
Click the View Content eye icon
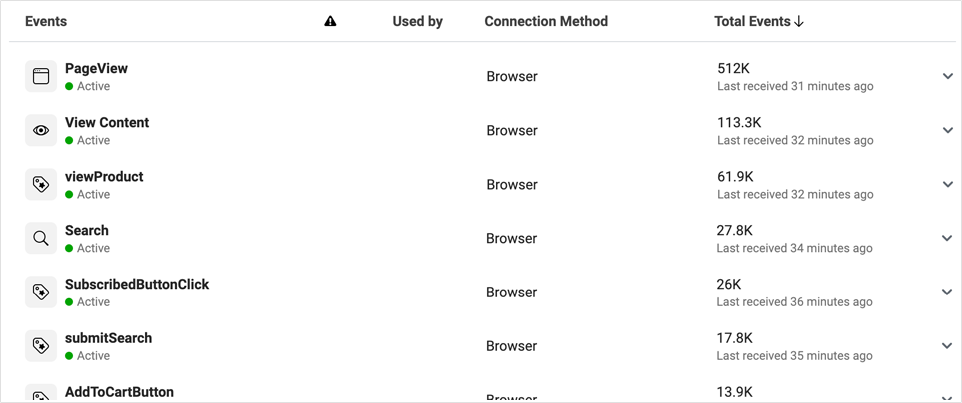41,131
